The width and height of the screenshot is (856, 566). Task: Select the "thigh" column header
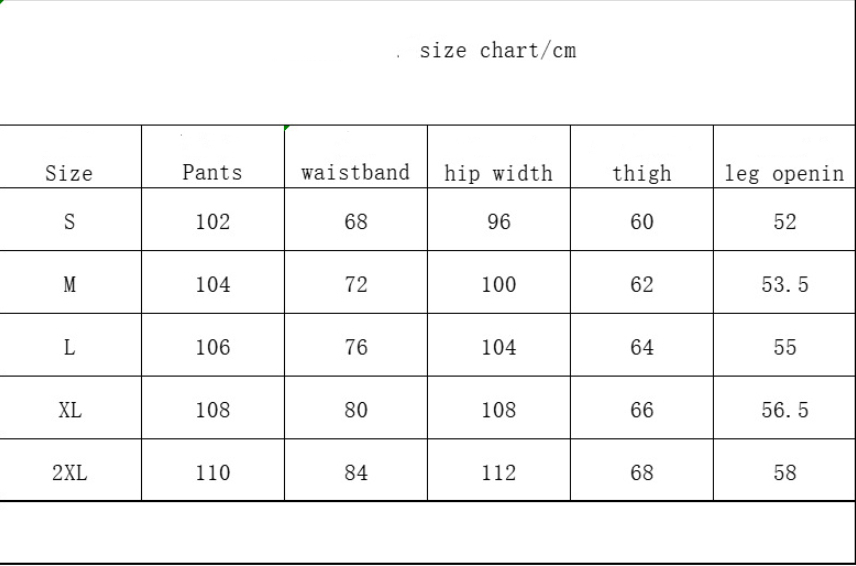[642, 173]
